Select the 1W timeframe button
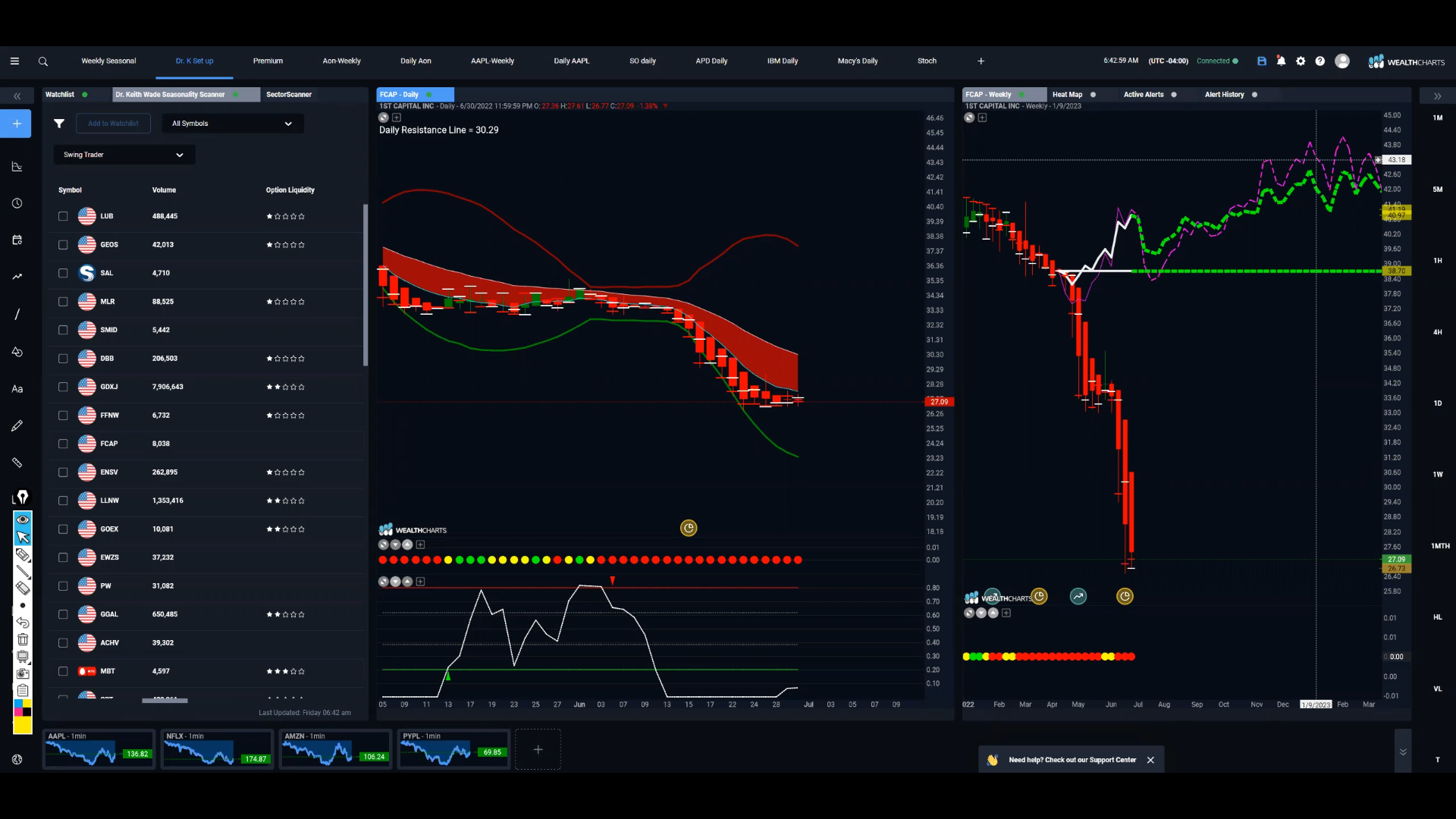 (x=1438, y=475)
